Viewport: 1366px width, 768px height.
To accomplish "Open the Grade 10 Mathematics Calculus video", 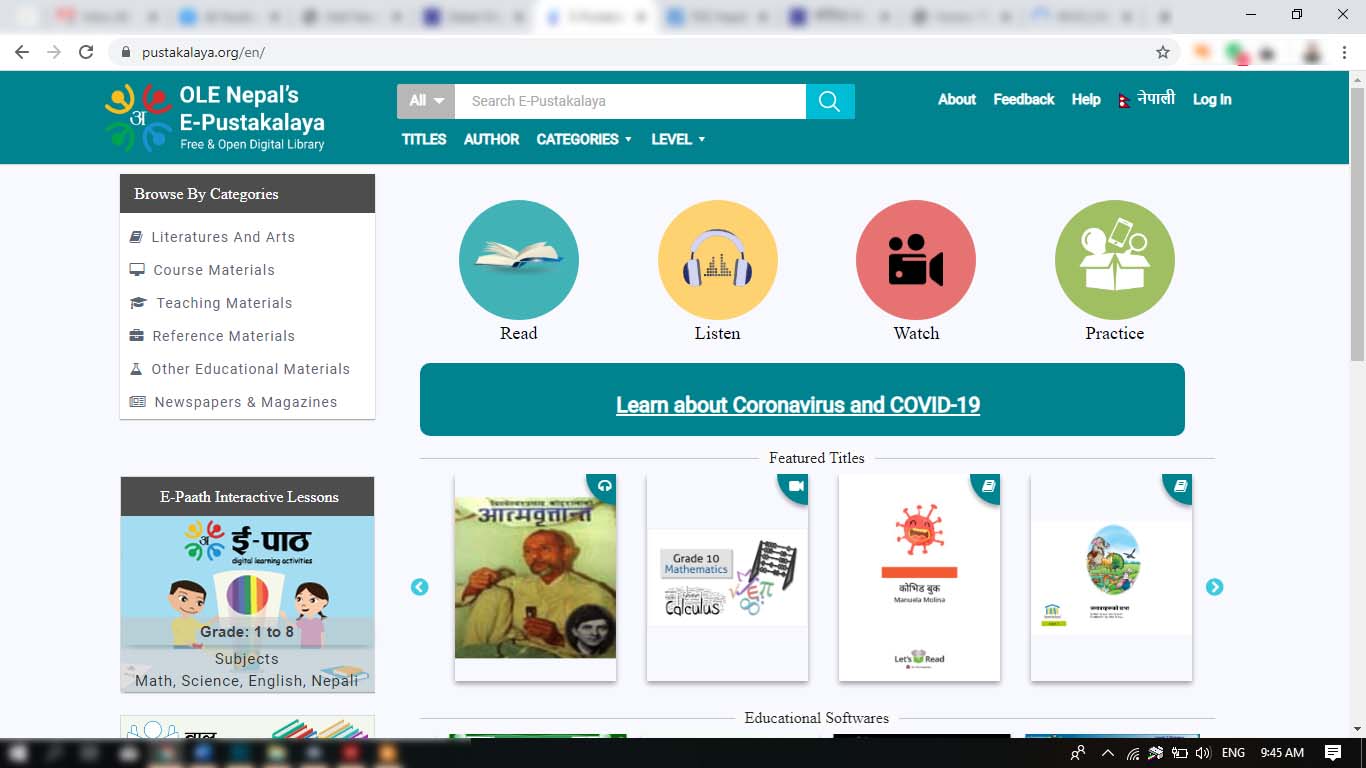I will [x=727, y=578].
